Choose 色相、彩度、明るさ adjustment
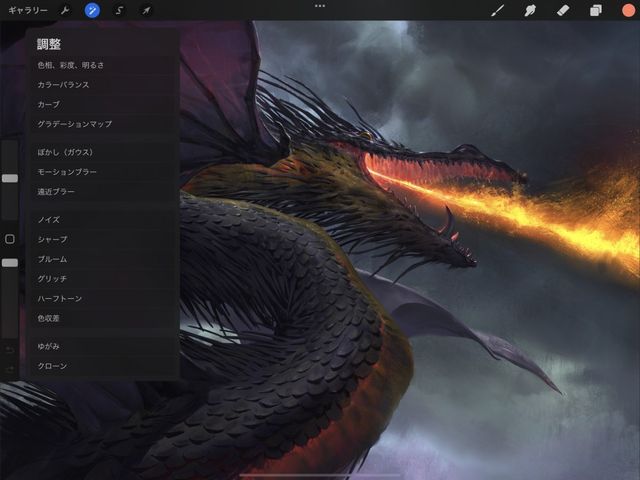640x480 pixels. pyautogui.click(x=104, y=65)
